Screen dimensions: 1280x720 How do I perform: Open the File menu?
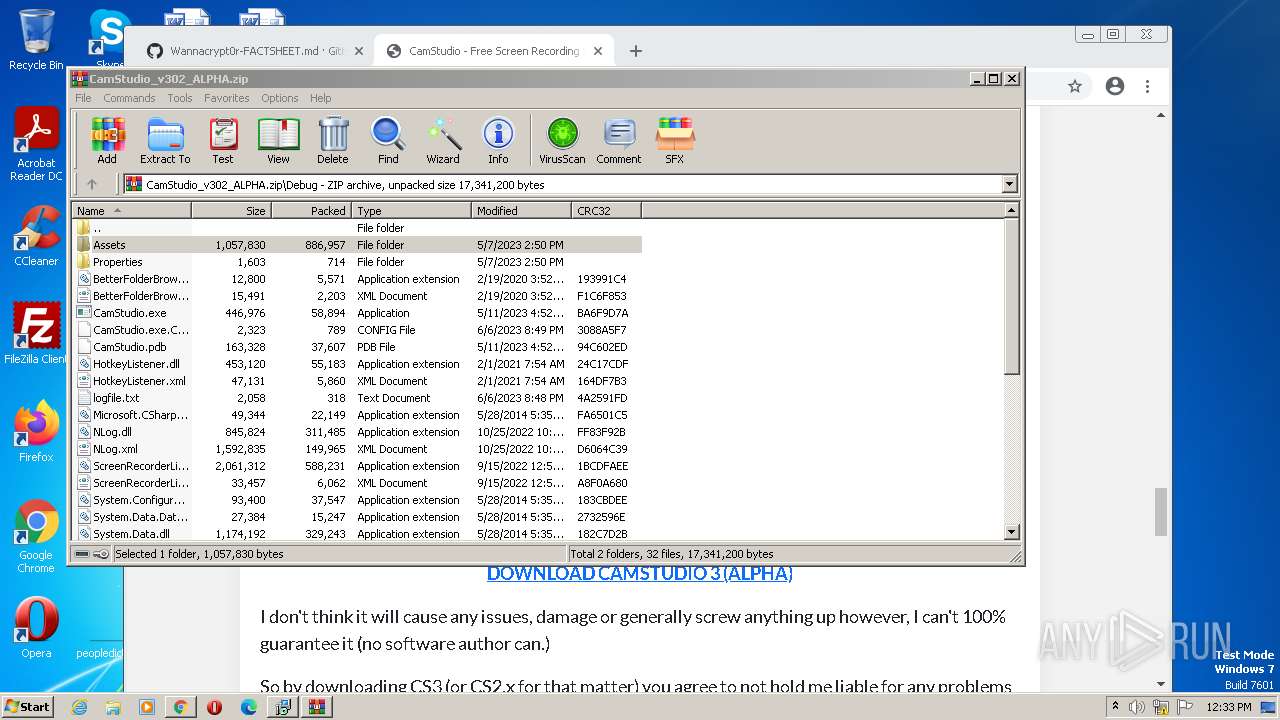coord(83,98)
